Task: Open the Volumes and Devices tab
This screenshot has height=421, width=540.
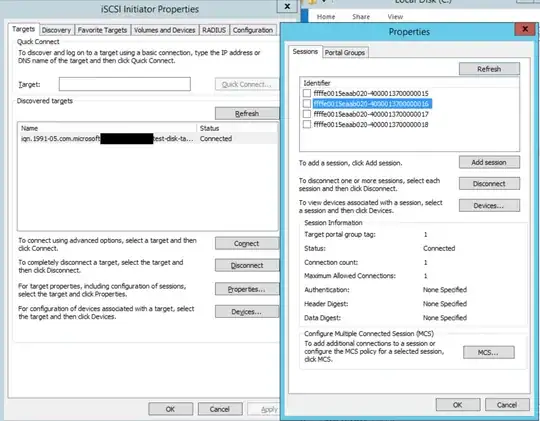Action: pos(165,30)
